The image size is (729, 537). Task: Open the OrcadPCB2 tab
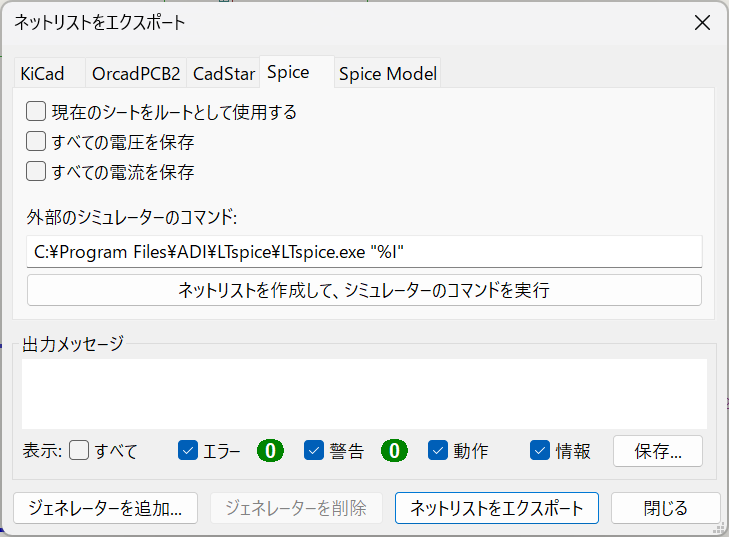pos(136,73)
